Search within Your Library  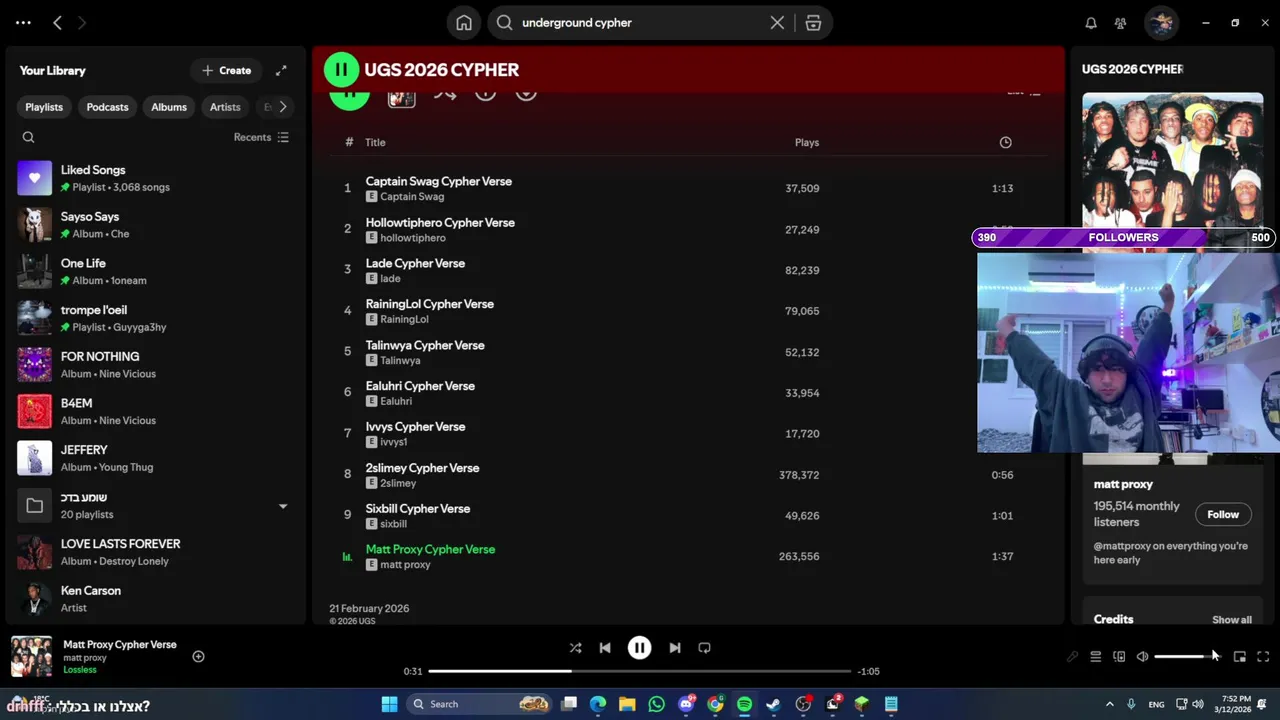[28, 137]
